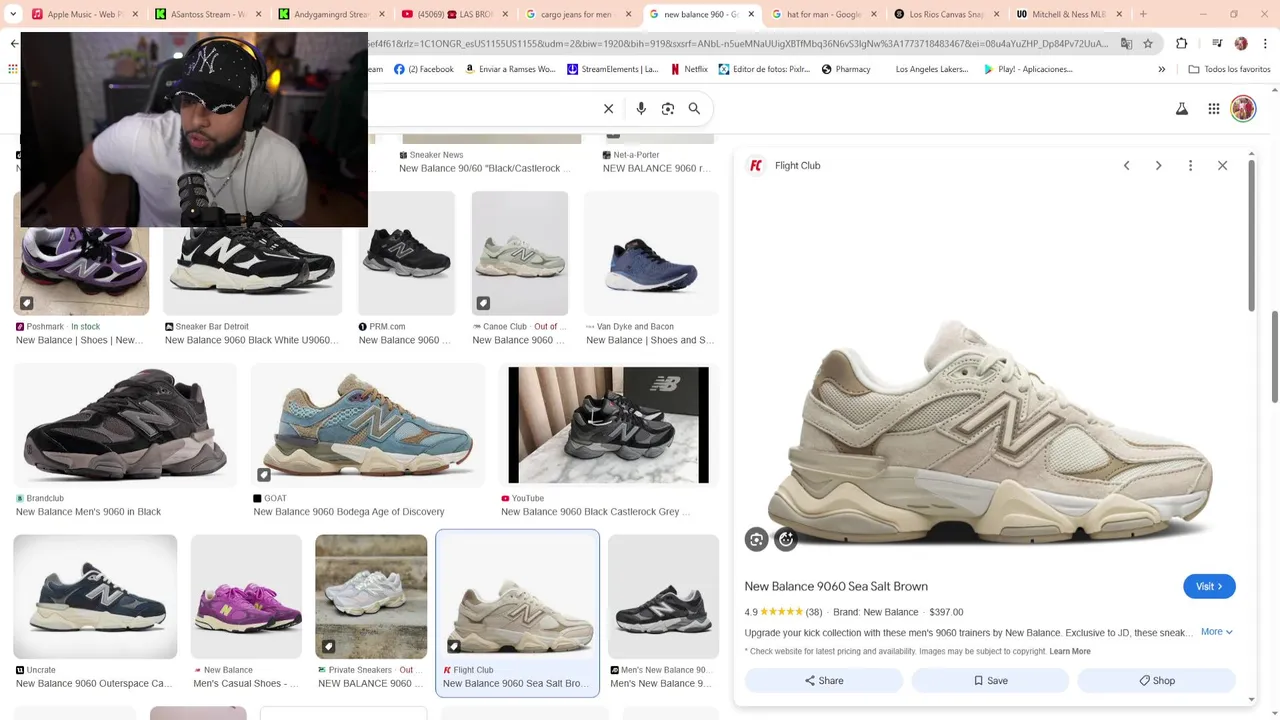Open StreamElements bookmark
The height and width of the screenshot is (720, 1280).
(x=612, y=69)
